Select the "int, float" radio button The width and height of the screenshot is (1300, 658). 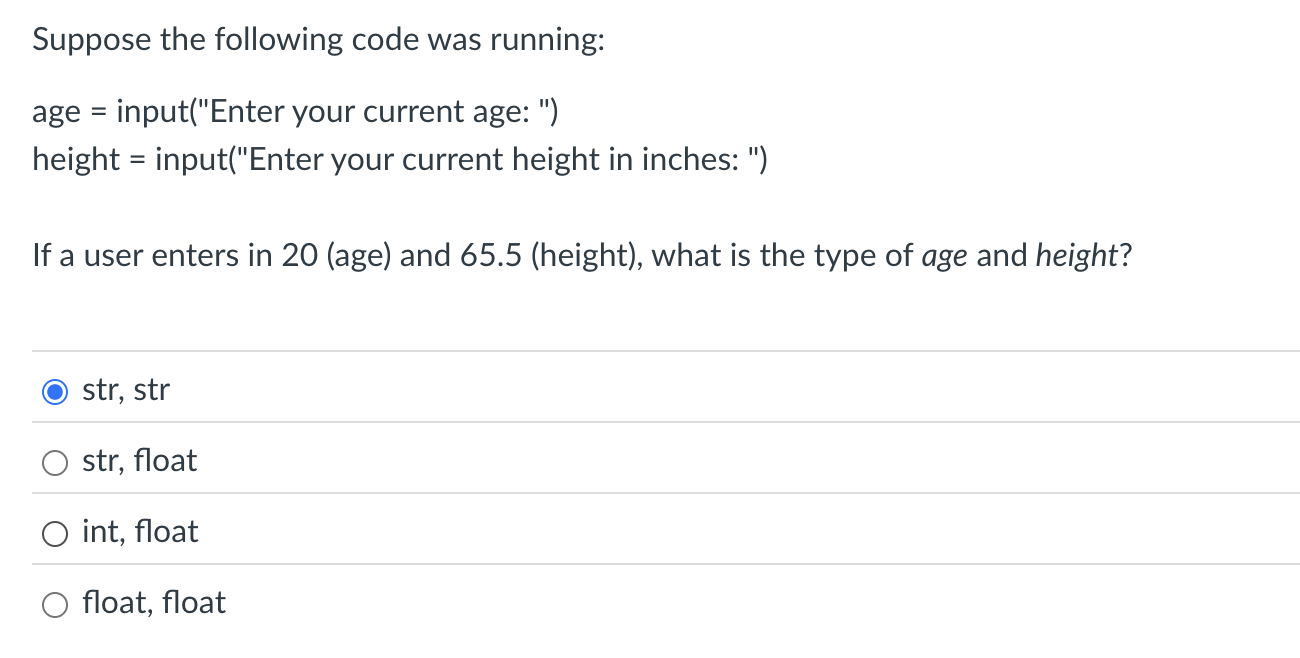(x=55, y=534)
